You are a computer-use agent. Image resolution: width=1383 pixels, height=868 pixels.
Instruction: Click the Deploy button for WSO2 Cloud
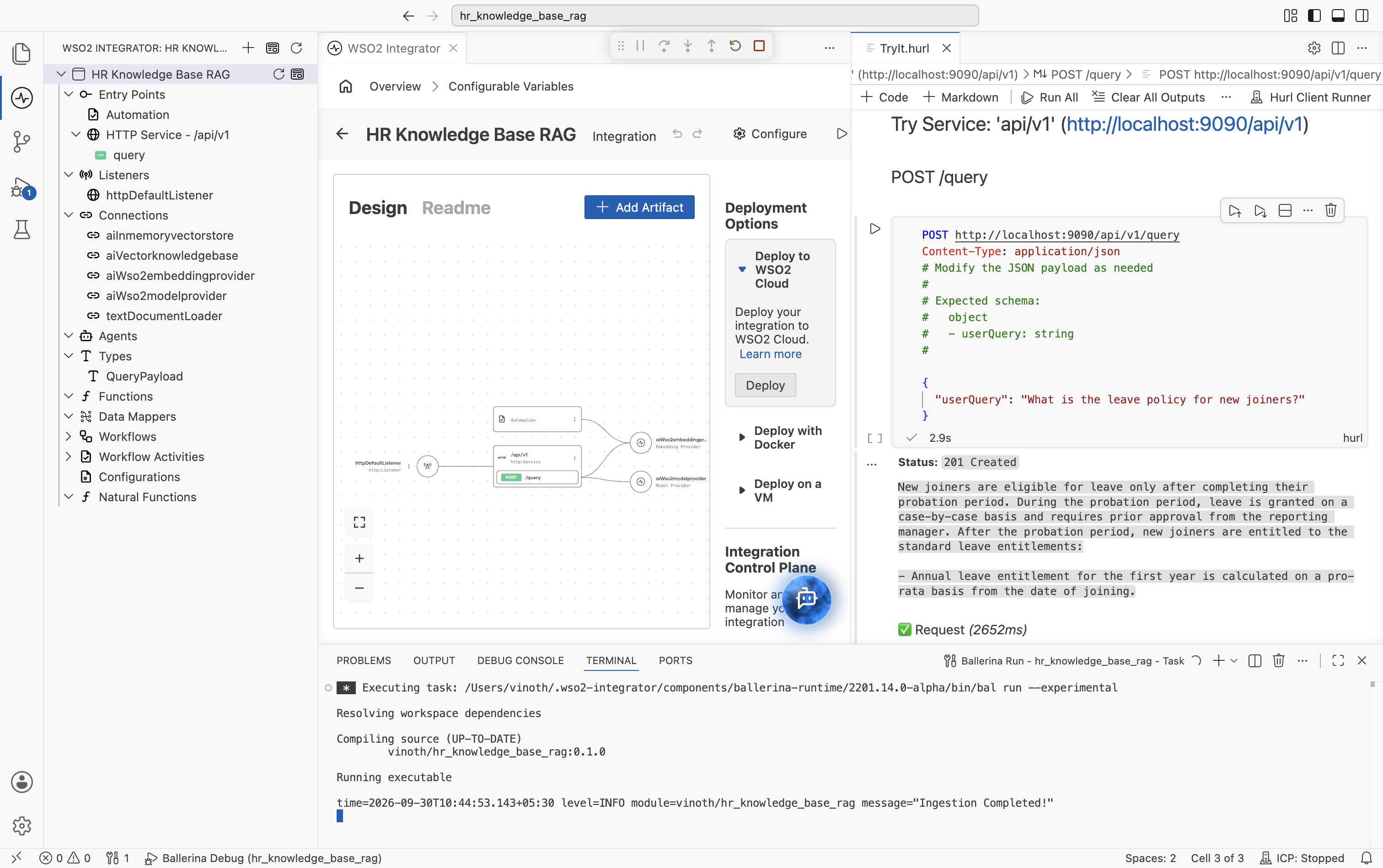click(765, 385)
